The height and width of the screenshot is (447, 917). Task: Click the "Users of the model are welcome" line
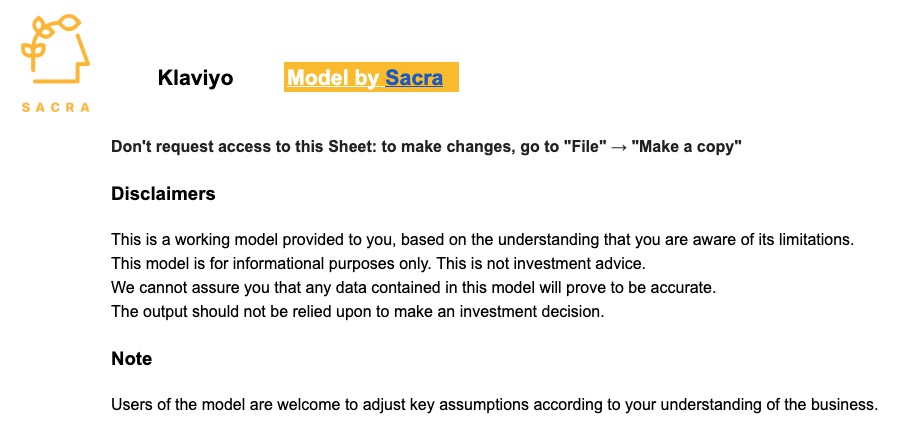tap(494, 405)
